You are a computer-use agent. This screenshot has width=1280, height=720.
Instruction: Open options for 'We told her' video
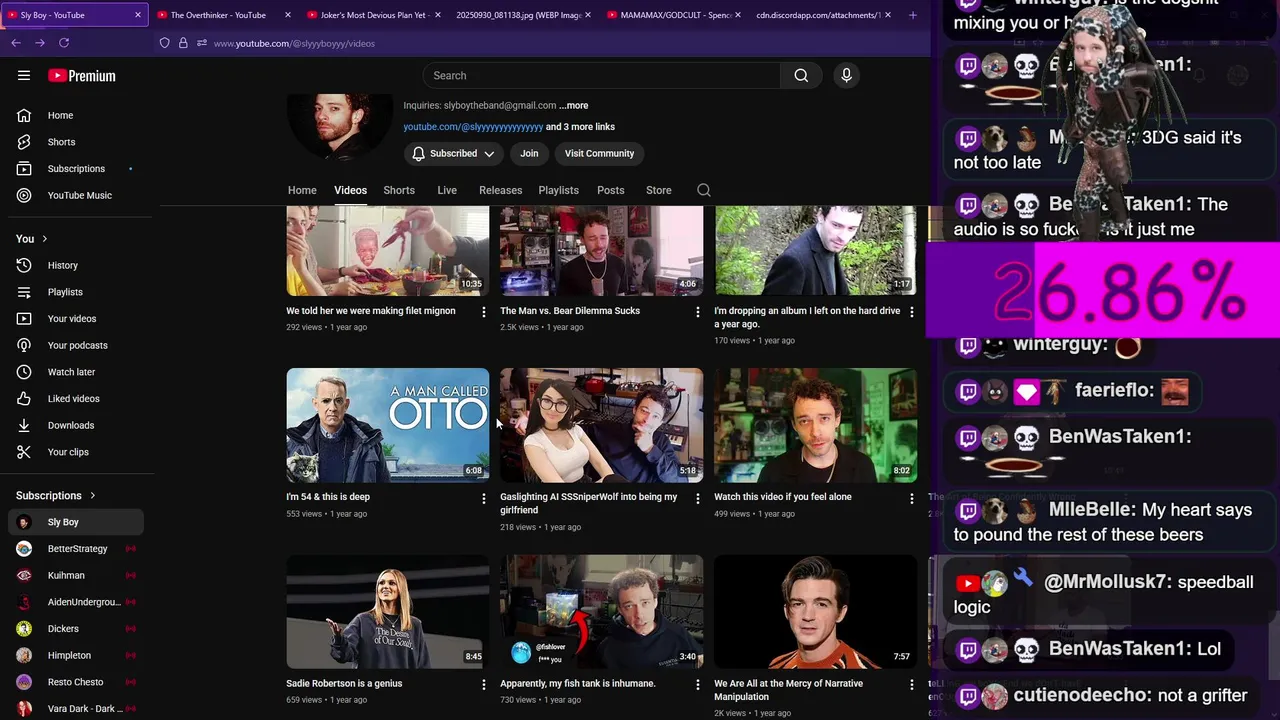484,312
